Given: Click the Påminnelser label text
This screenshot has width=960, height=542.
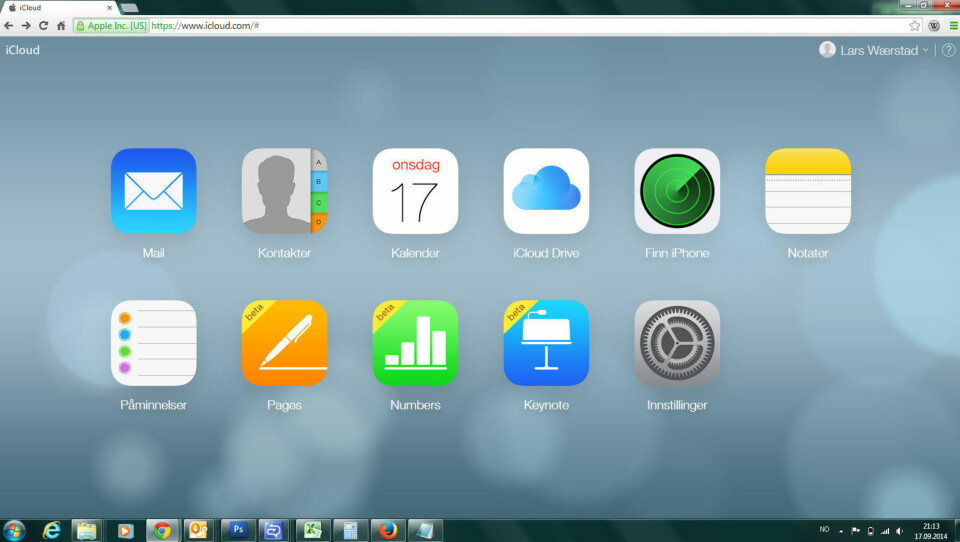Looking at the screenshot, I should click(x=154, y=405).
